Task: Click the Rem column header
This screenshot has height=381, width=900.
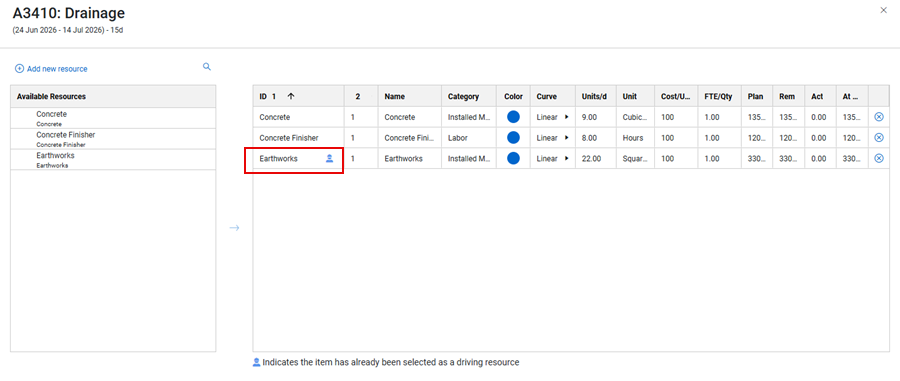Action: pos(789,96)
